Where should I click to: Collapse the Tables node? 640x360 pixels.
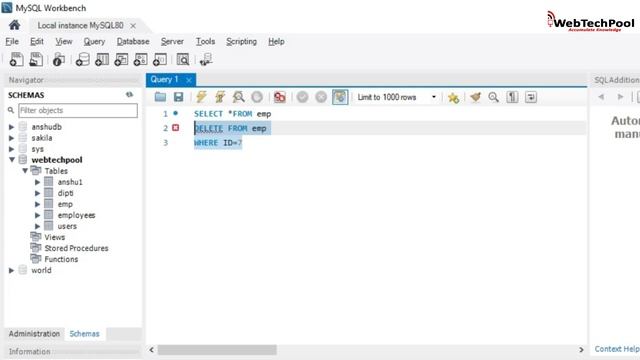click(x=25, y=171)
